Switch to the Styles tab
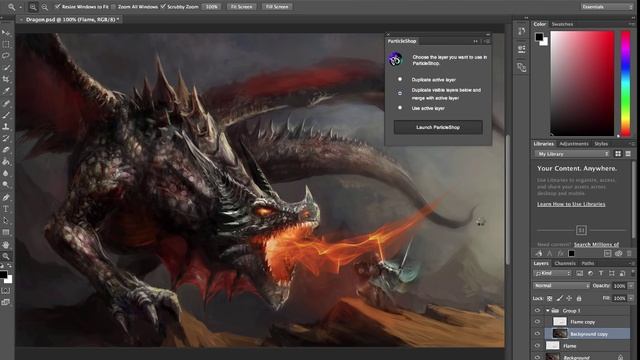Screen dimensions: 640x360 [601, 144]
